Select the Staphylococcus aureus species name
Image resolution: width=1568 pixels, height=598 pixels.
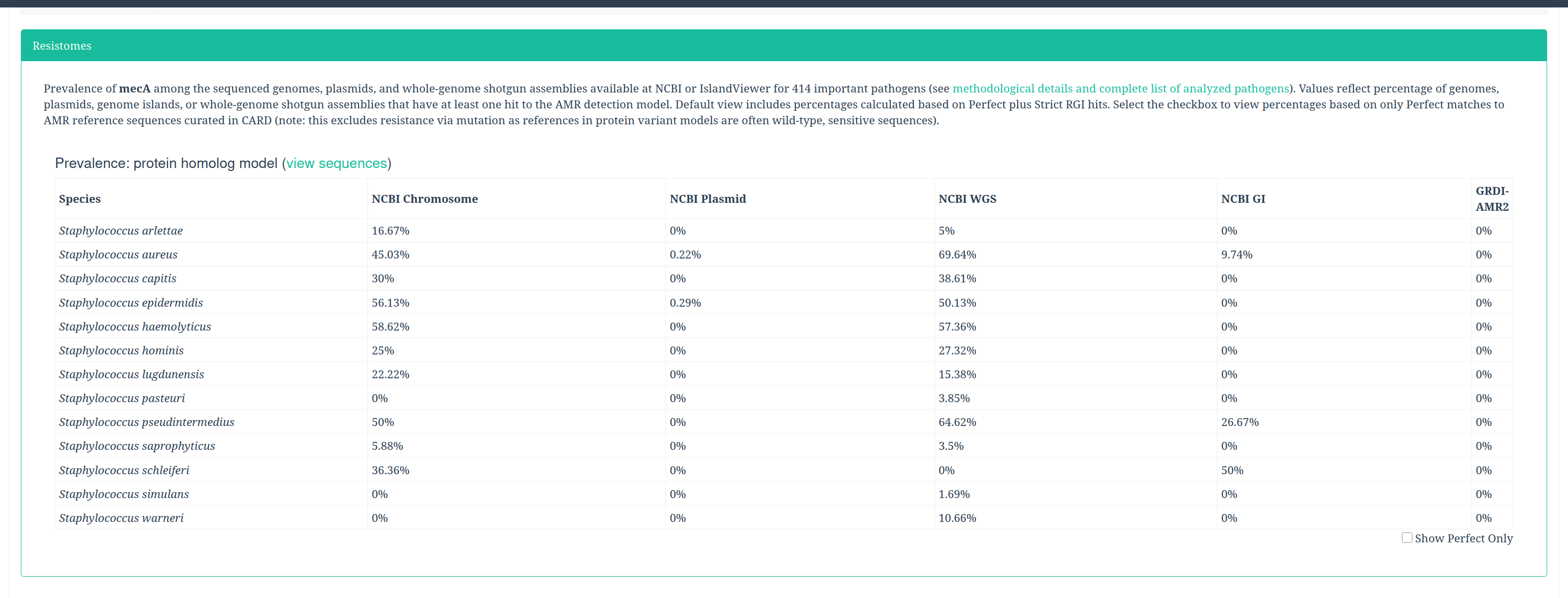(x=118, y=255)
